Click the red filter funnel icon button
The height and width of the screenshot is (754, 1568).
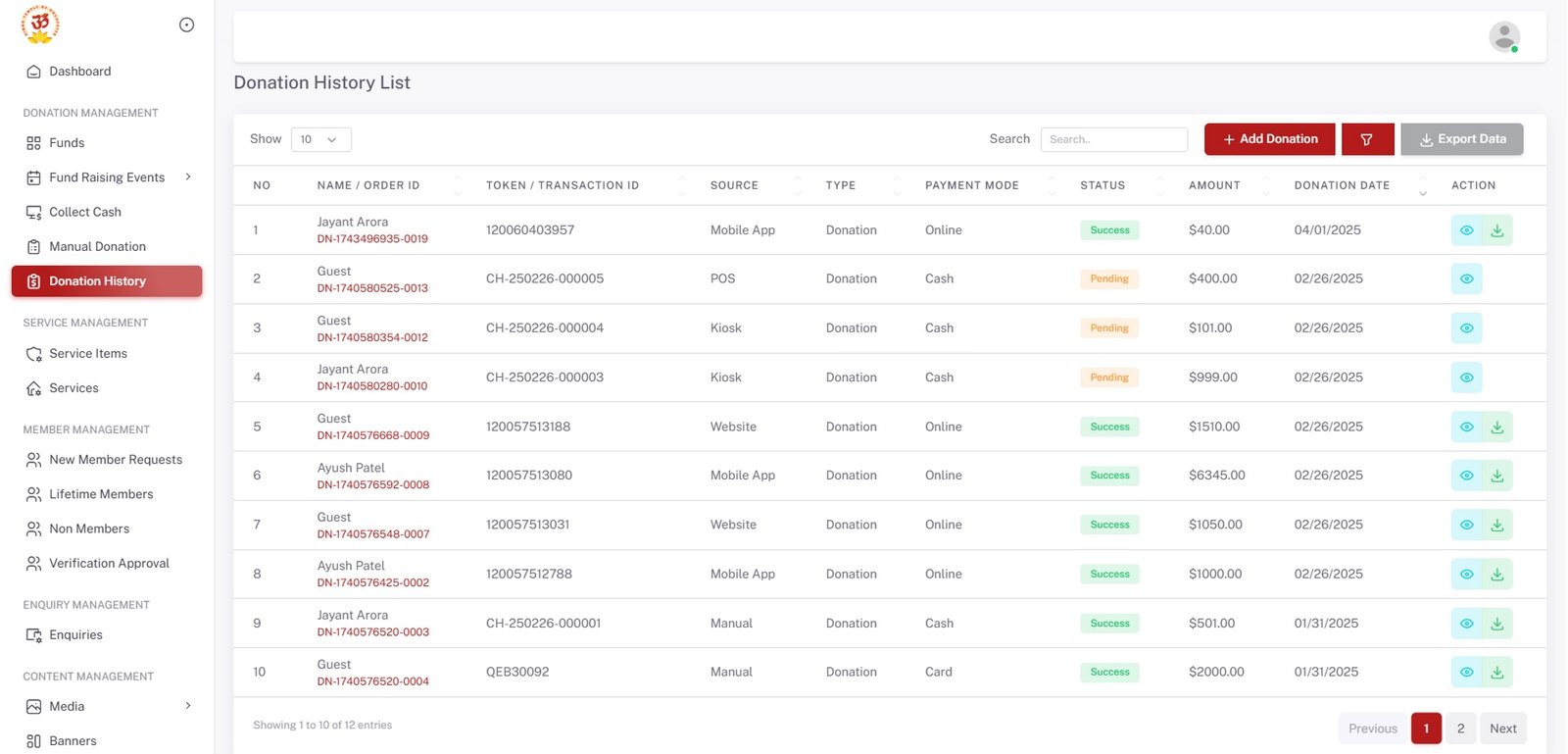1367,139
